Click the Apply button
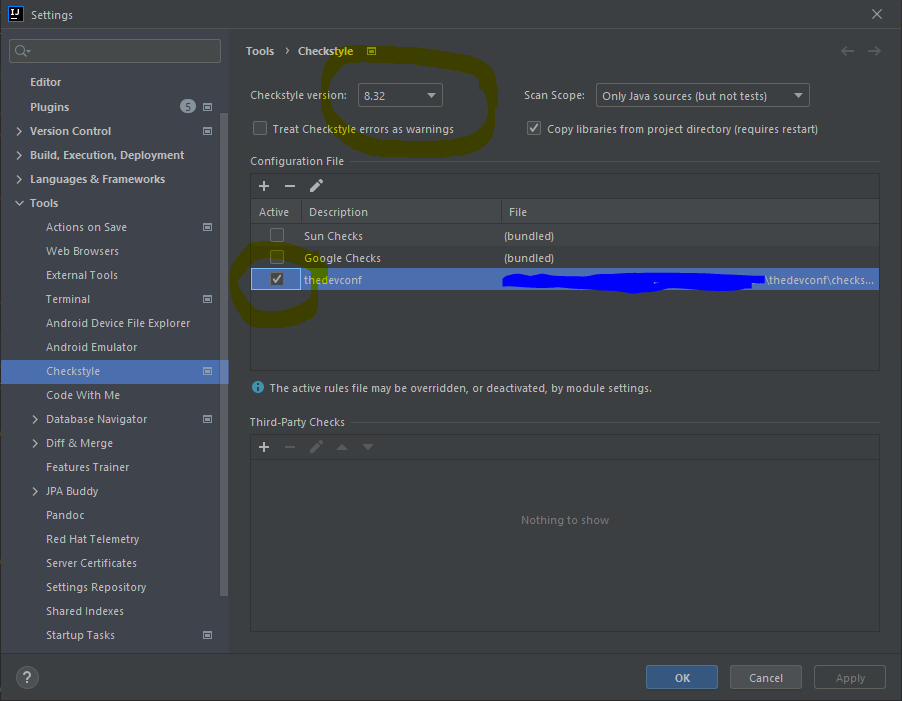The image size is (902, 701). [850, 677]
